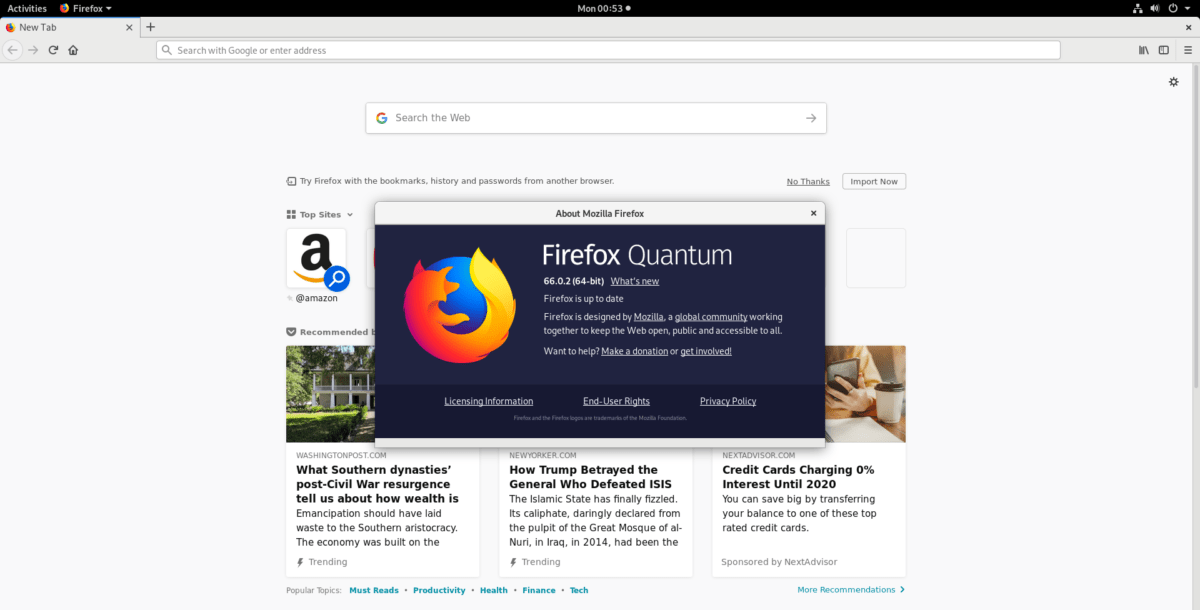Image resolution: width=1200 pixels, height=610 pixels.
Task: Click the Top Sites grid icon
Action: coord(291,214)
